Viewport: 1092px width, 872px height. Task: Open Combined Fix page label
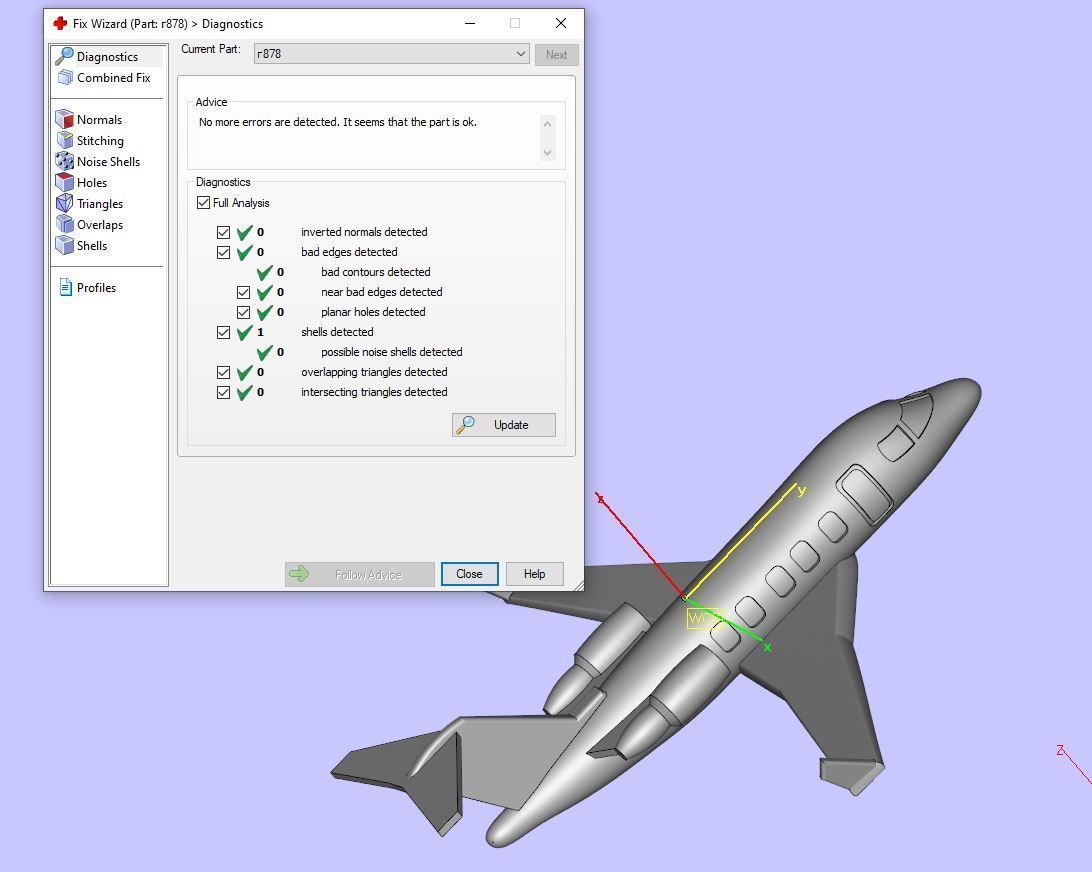[114, 77]
